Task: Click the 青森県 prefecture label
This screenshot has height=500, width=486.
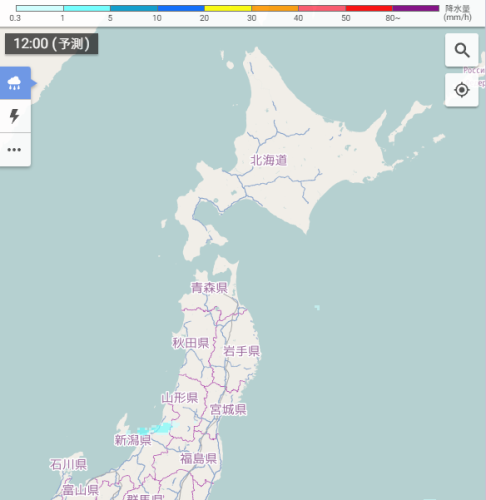Action: click(x=209, y=288)
